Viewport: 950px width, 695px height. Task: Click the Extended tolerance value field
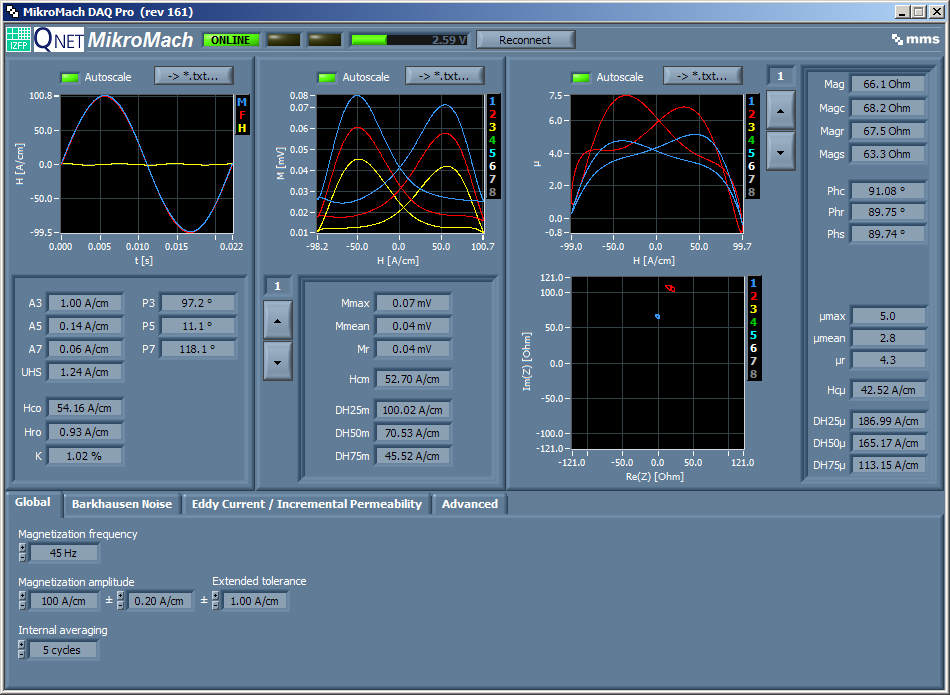(254, 600)
